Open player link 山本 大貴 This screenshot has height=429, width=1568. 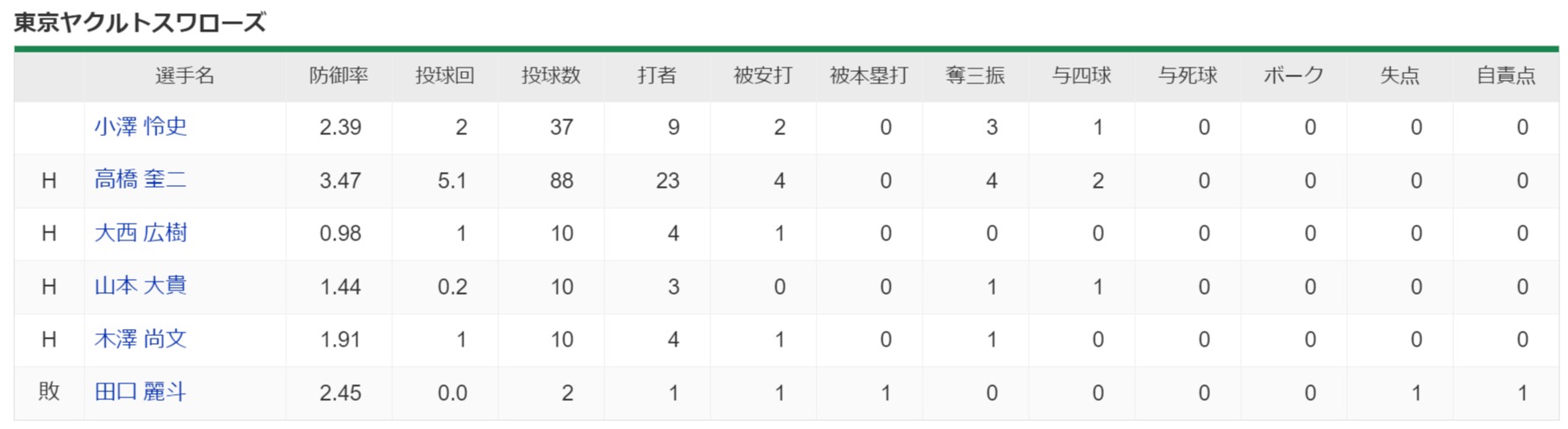(140, 286)
